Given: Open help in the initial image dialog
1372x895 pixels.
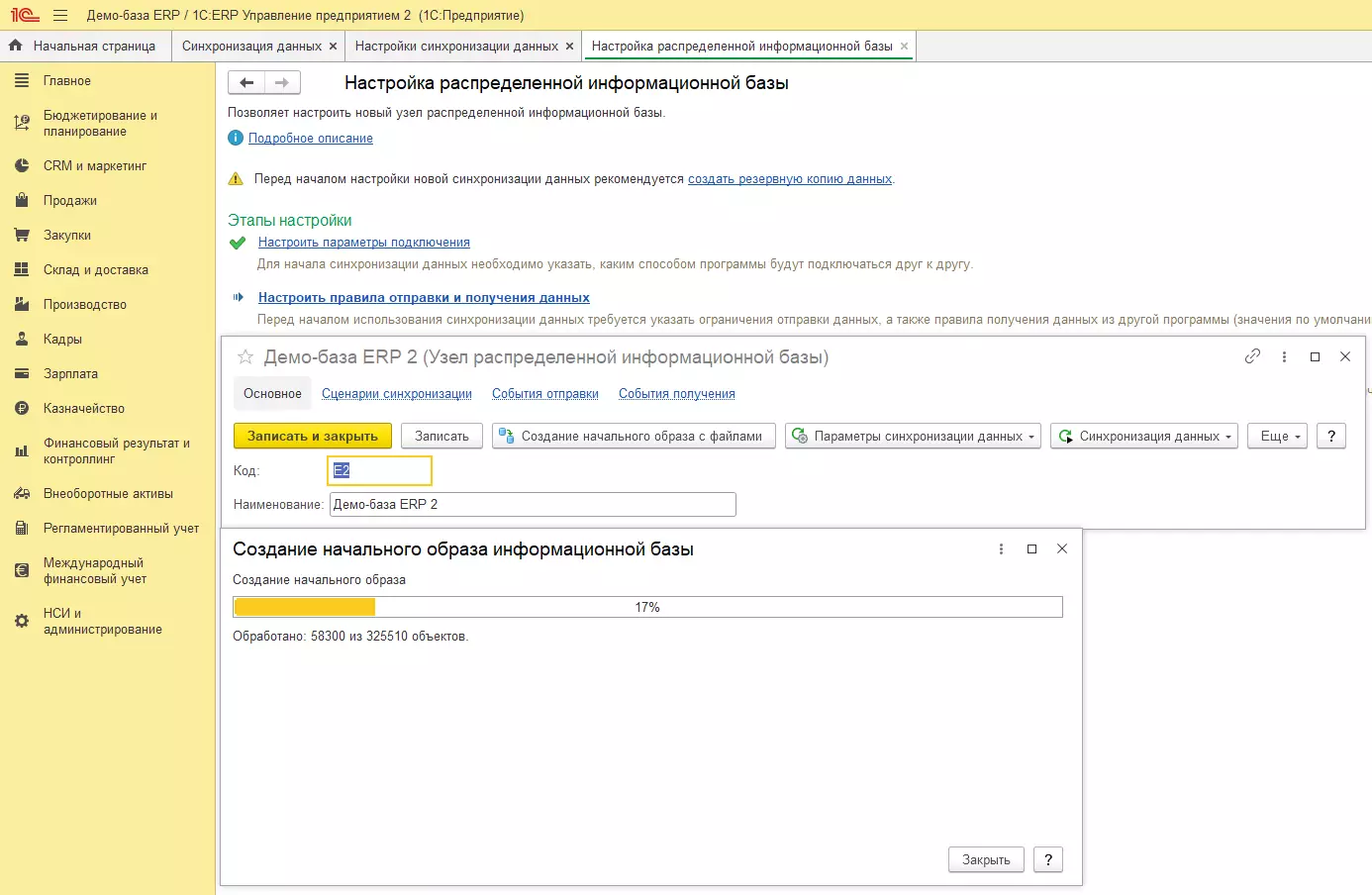Looking at the screenshot, I should tap(1048, 859).
